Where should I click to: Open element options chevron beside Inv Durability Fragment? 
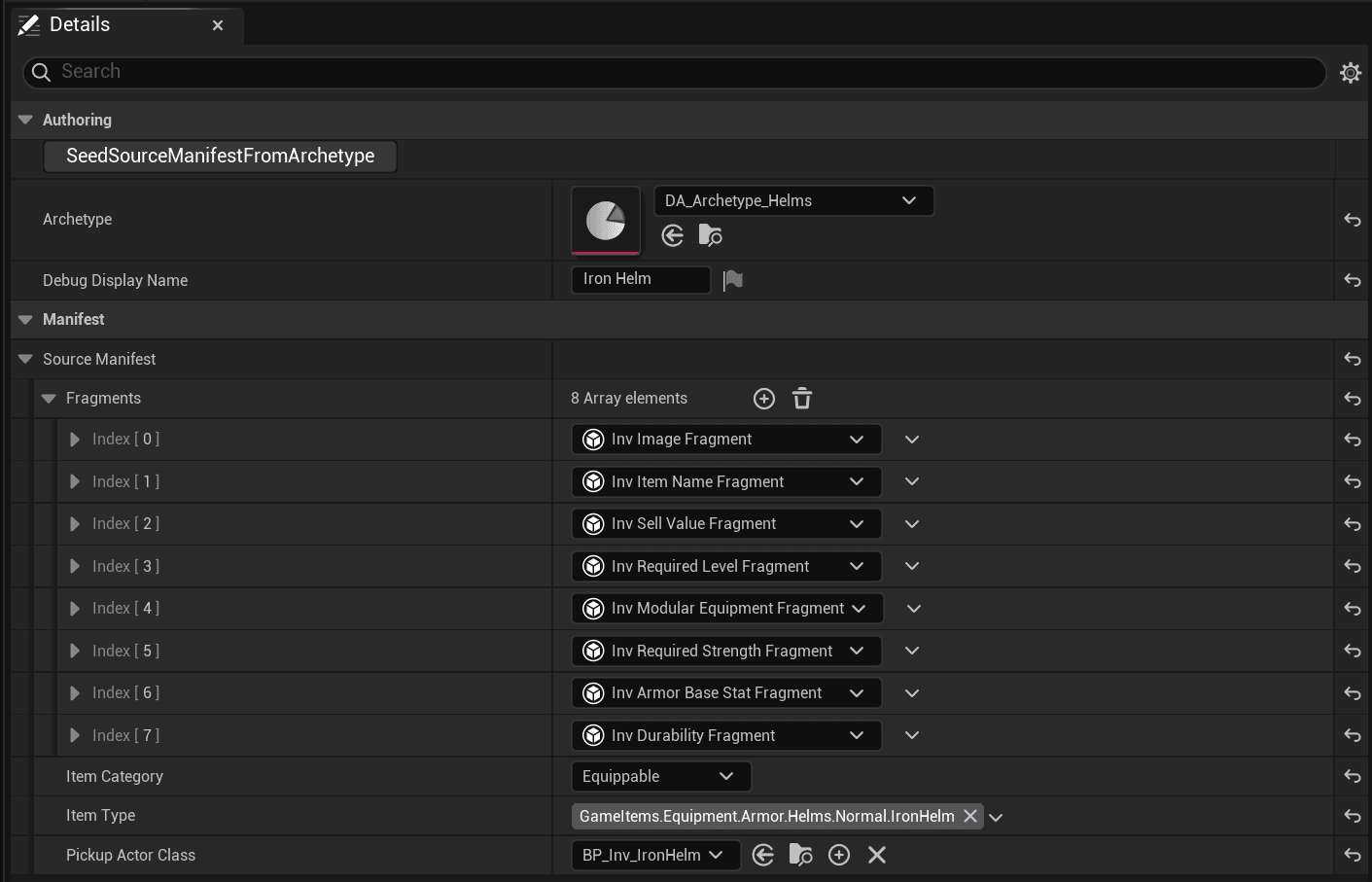[x=912, y=735]
